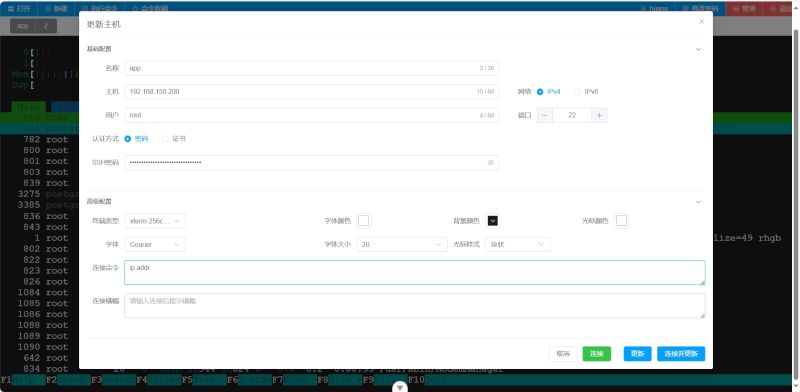Collapse the 高级配置 section chevron

[698, 202]
